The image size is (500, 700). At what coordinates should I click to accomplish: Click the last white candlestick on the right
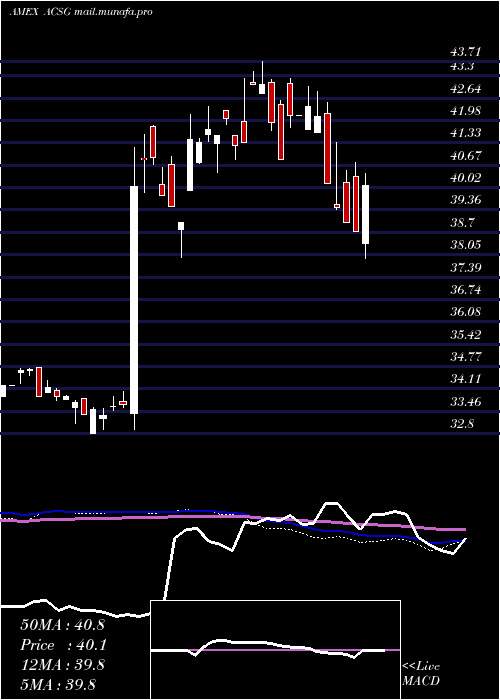pyautogui.click(x=366, y=215)
